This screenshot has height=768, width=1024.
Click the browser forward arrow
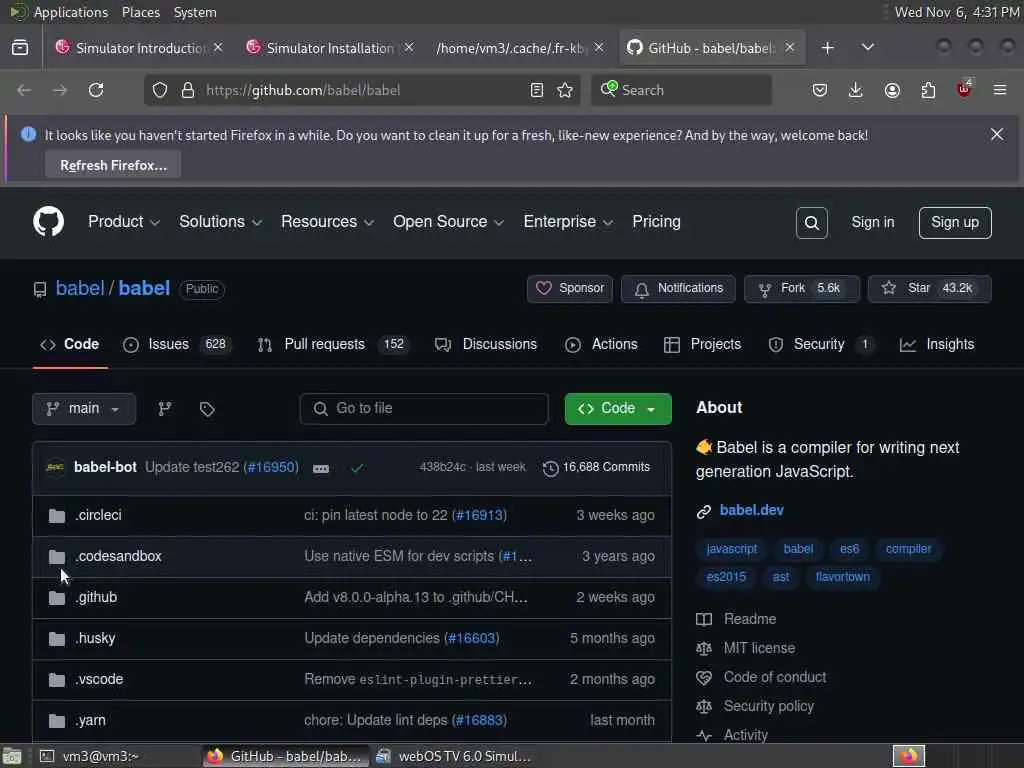pyautogui.click(x=60, y=90)
